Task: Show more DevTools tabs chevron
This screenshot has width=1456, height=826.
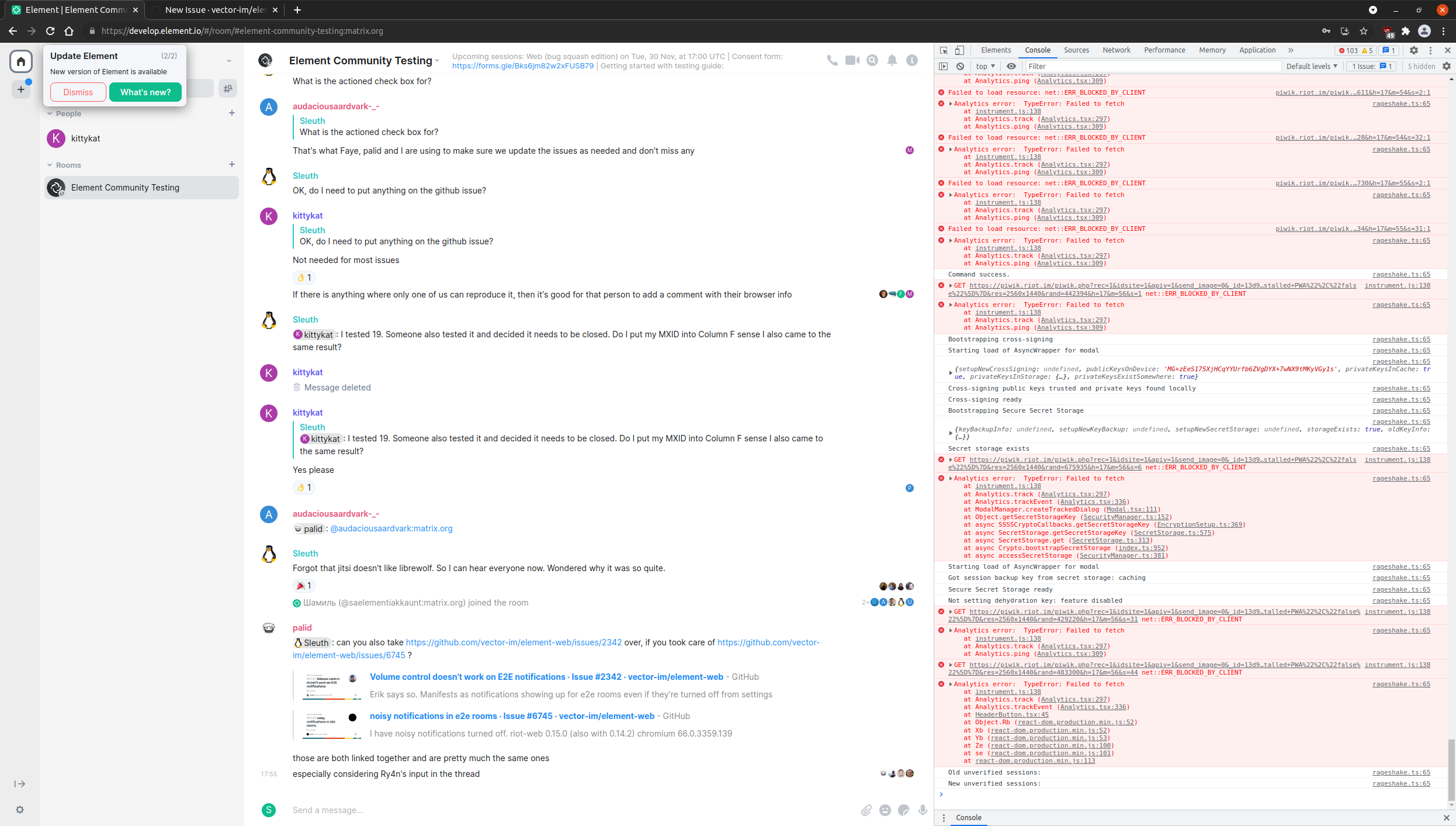Action: pyautogui.click(x=1291, y=50)
